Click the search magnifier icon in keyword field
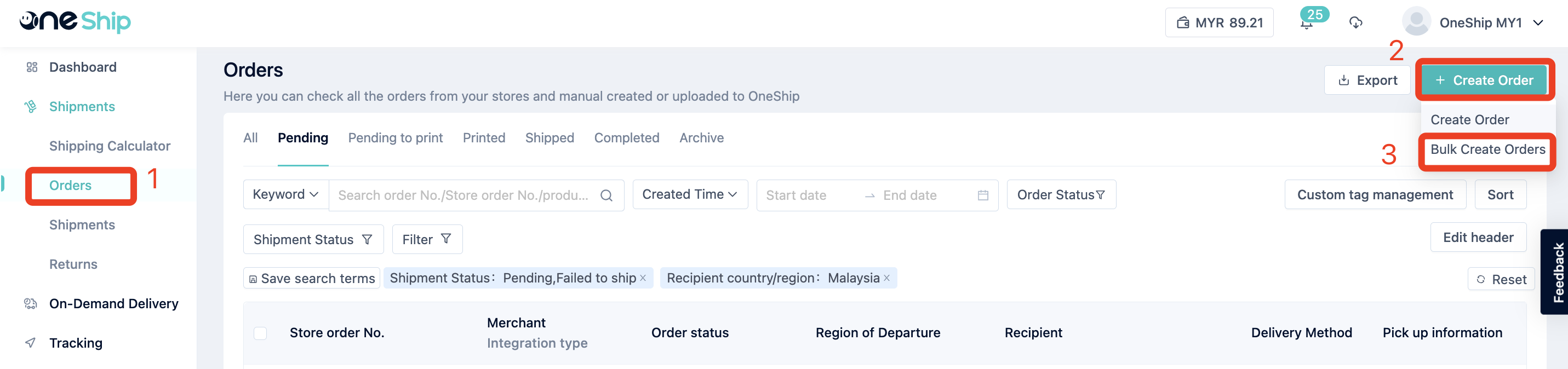The width and height of the screenshot is (1568, 369). click(606, 196)
